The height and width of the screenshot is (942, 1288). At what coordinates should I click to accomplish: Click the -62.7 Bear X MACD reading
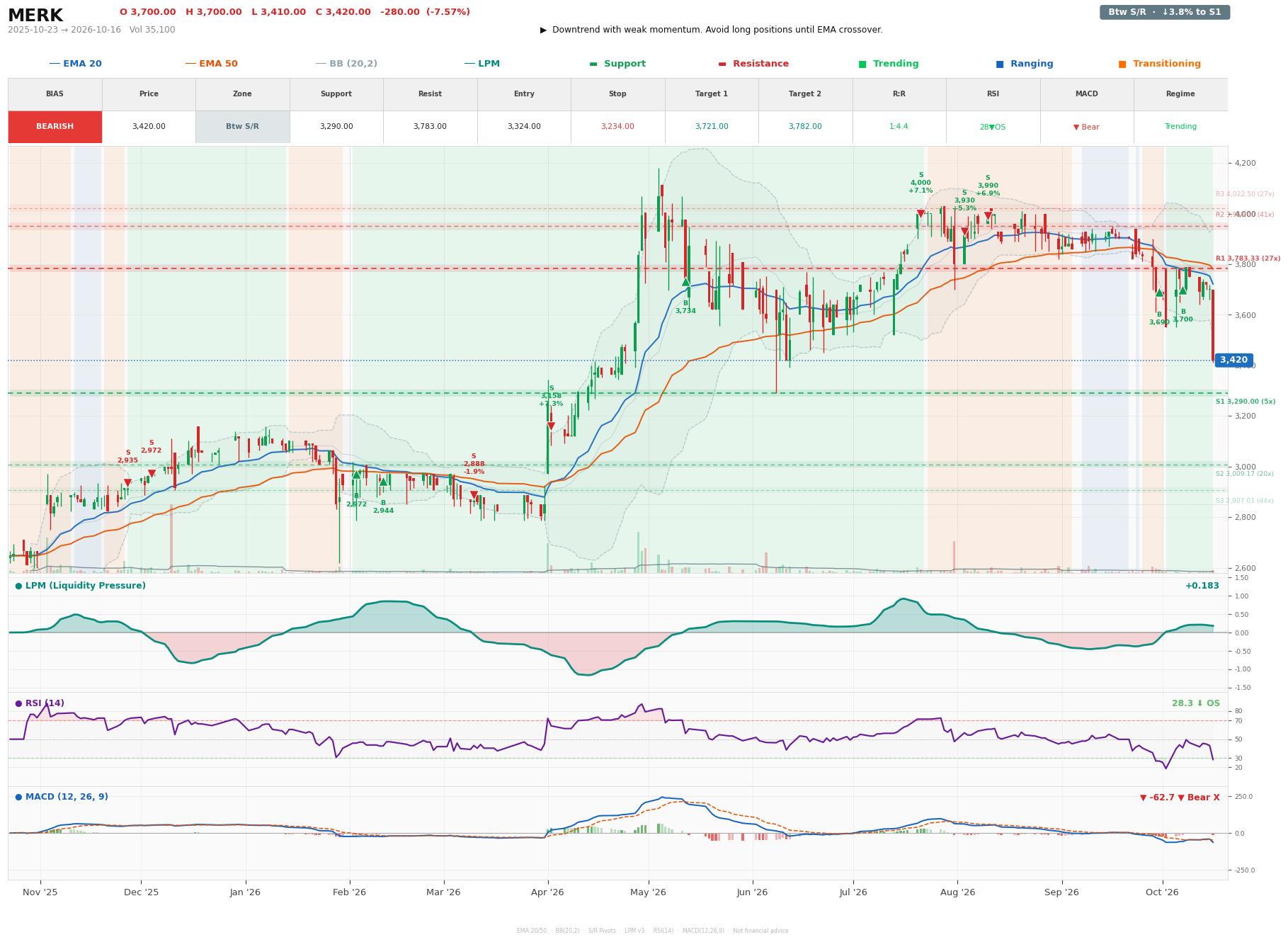(1180, 798)
